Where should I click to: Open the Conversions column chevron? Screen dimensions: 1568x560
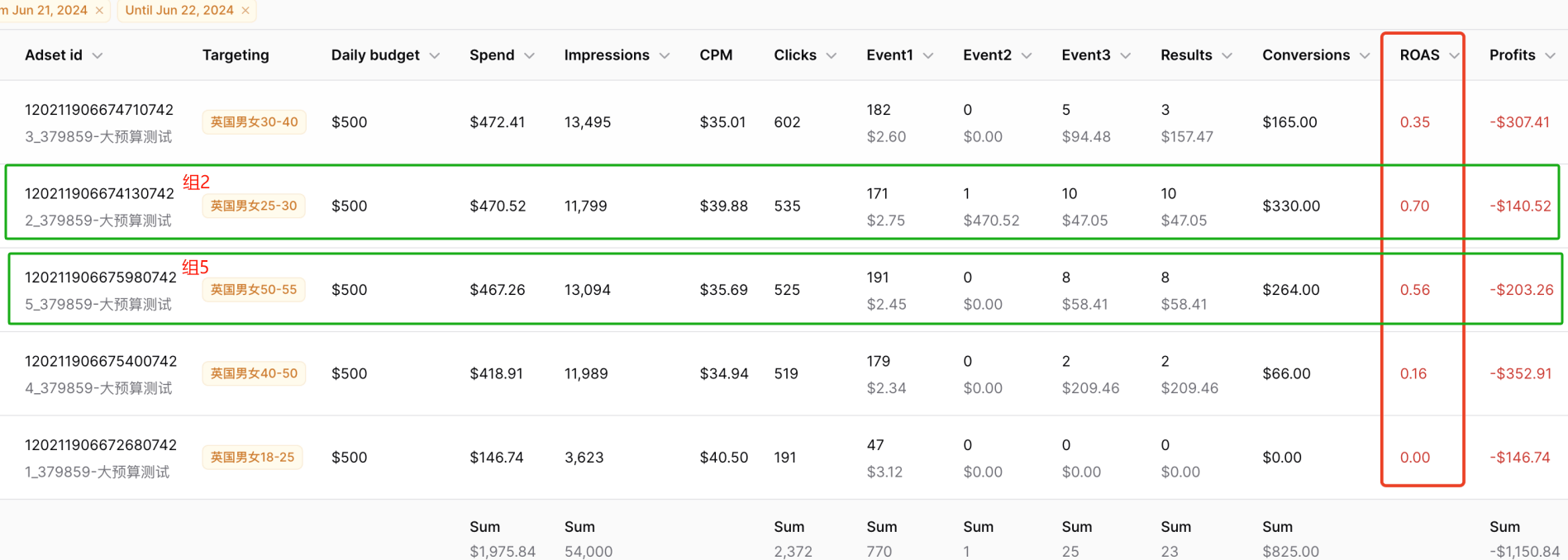click(1365, 56)
